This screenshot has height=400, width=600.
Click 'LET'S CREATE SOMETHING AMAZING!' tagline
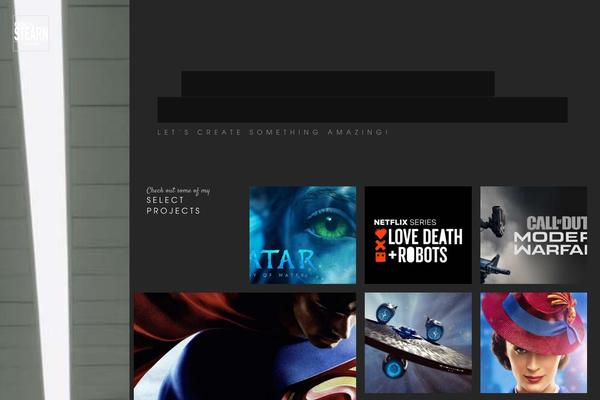273,132
